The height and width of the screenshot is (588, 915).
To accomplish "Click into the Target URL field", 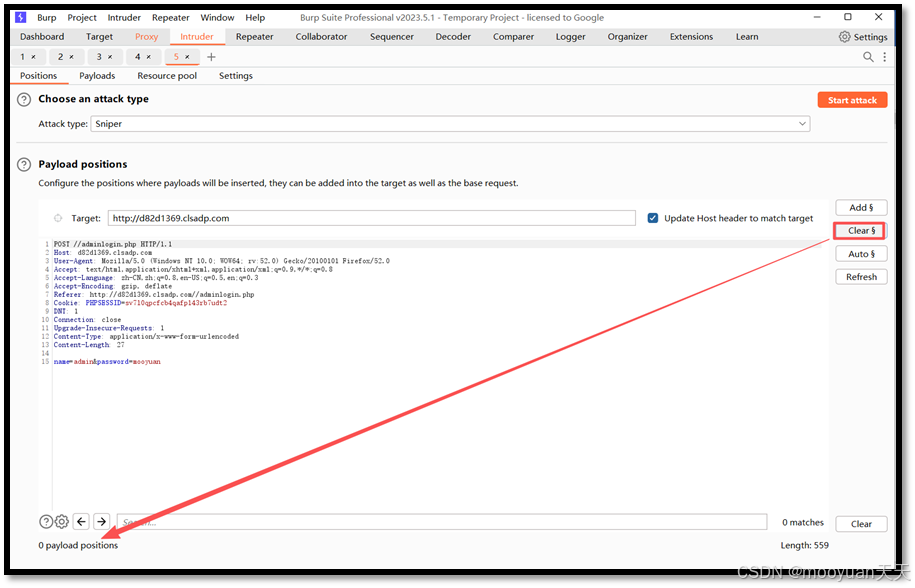I will (x=372, y=218).
